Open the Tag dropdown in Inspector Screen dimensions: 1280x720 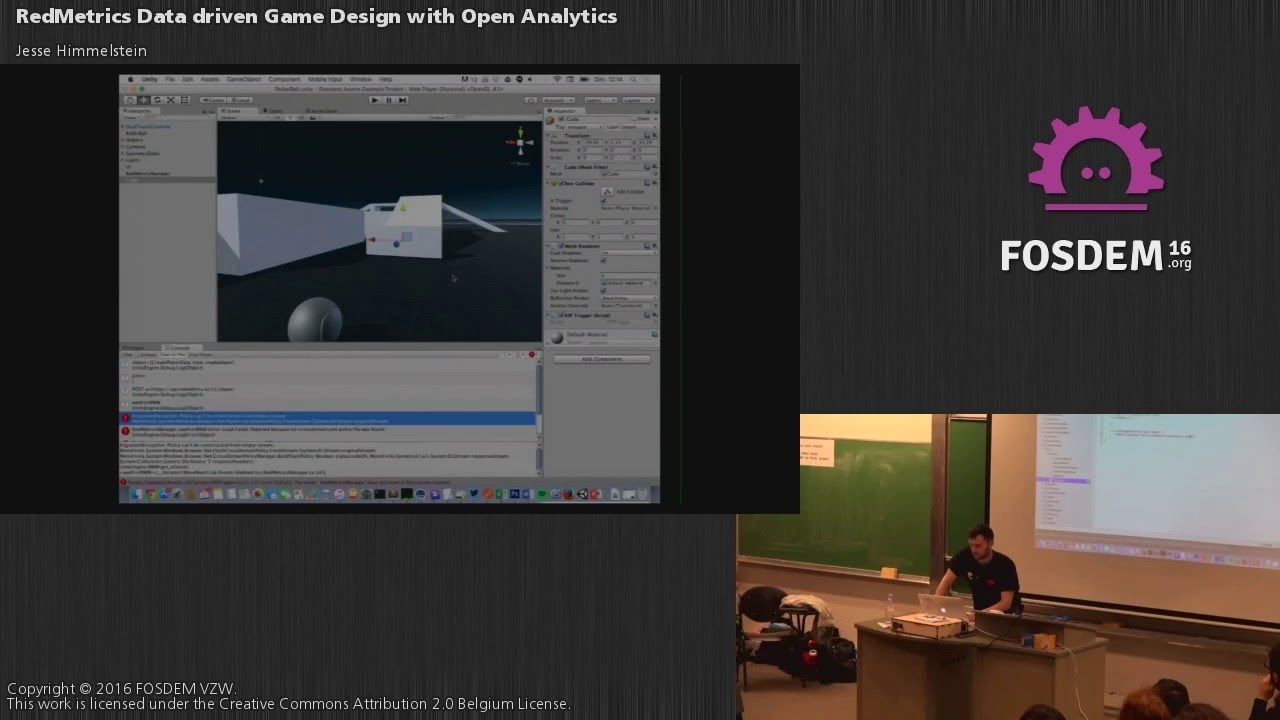click(x=586, y=127)
